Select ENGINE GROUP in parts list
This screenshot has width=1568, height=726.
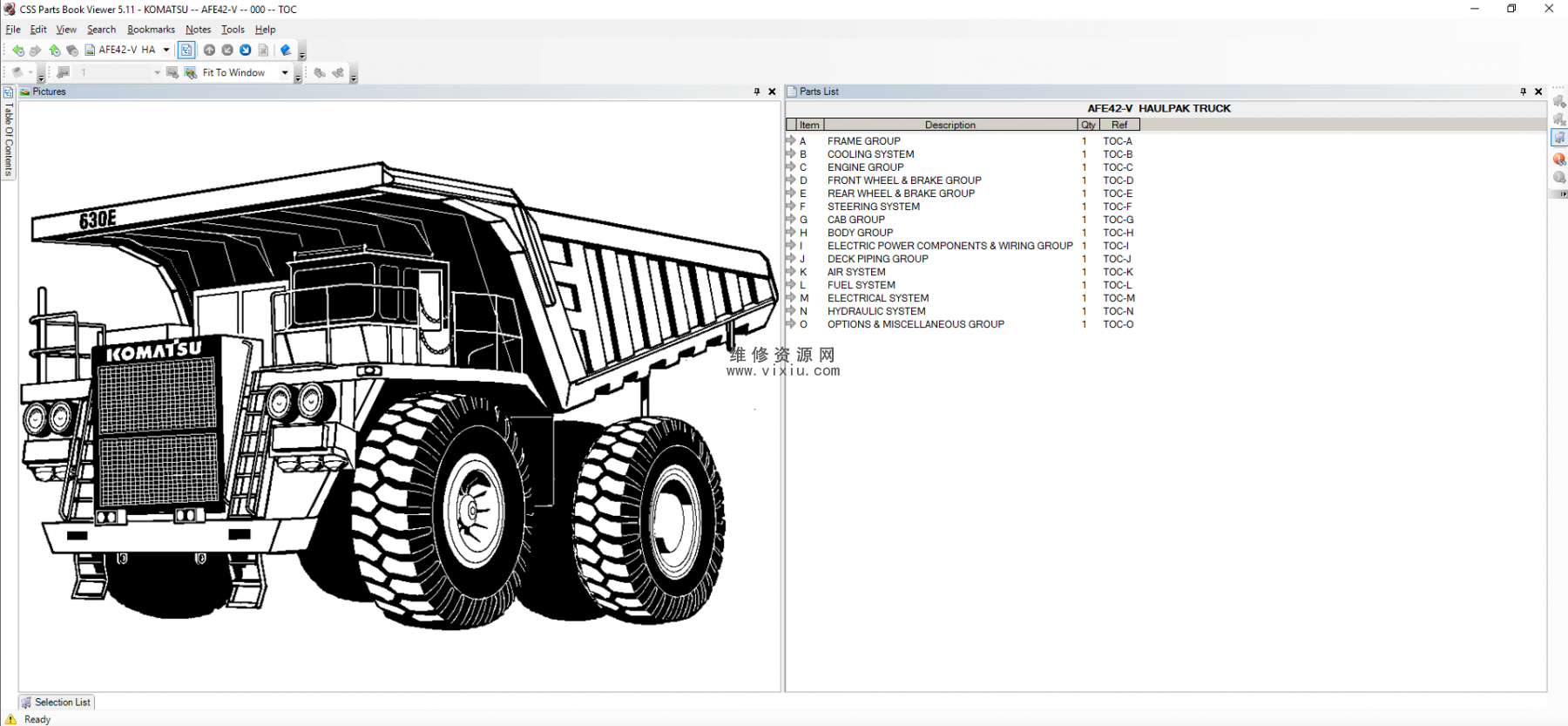pos(866,167)
